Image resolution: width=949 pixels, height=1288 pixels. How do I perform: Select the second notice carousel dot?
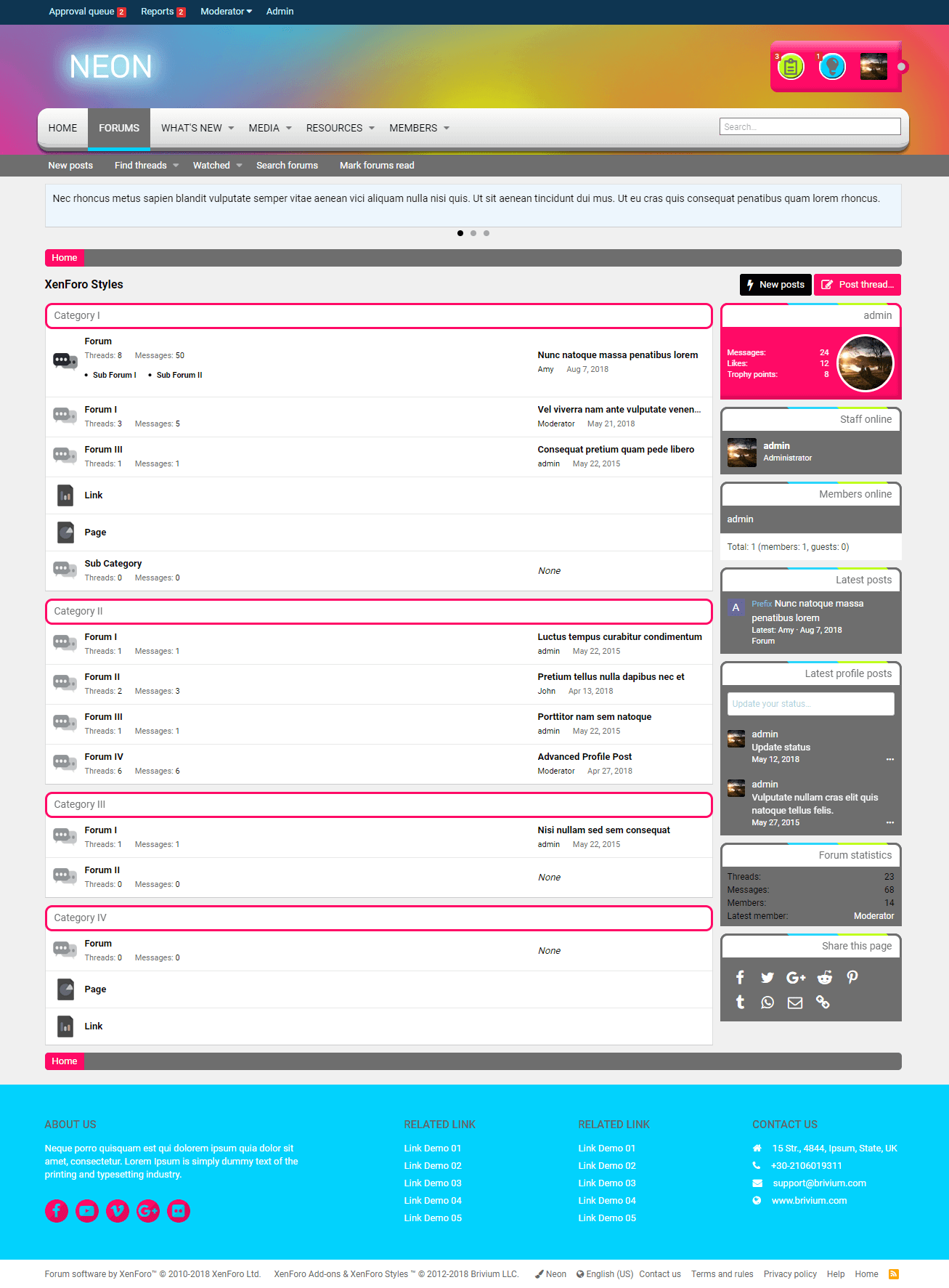(473, 233)
